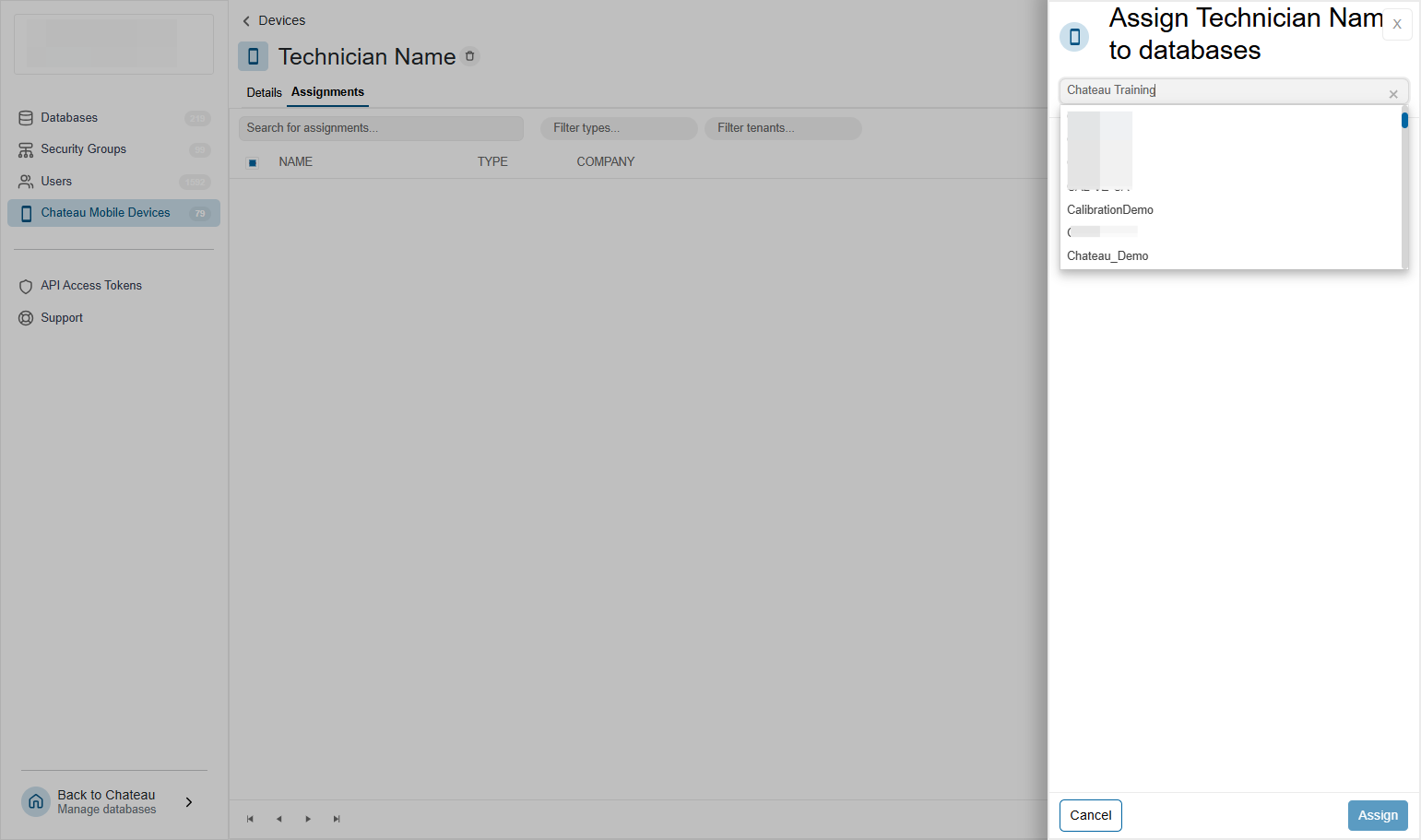Open the Filter types dropdown
1421x840 pixels.
pos(619,128)
